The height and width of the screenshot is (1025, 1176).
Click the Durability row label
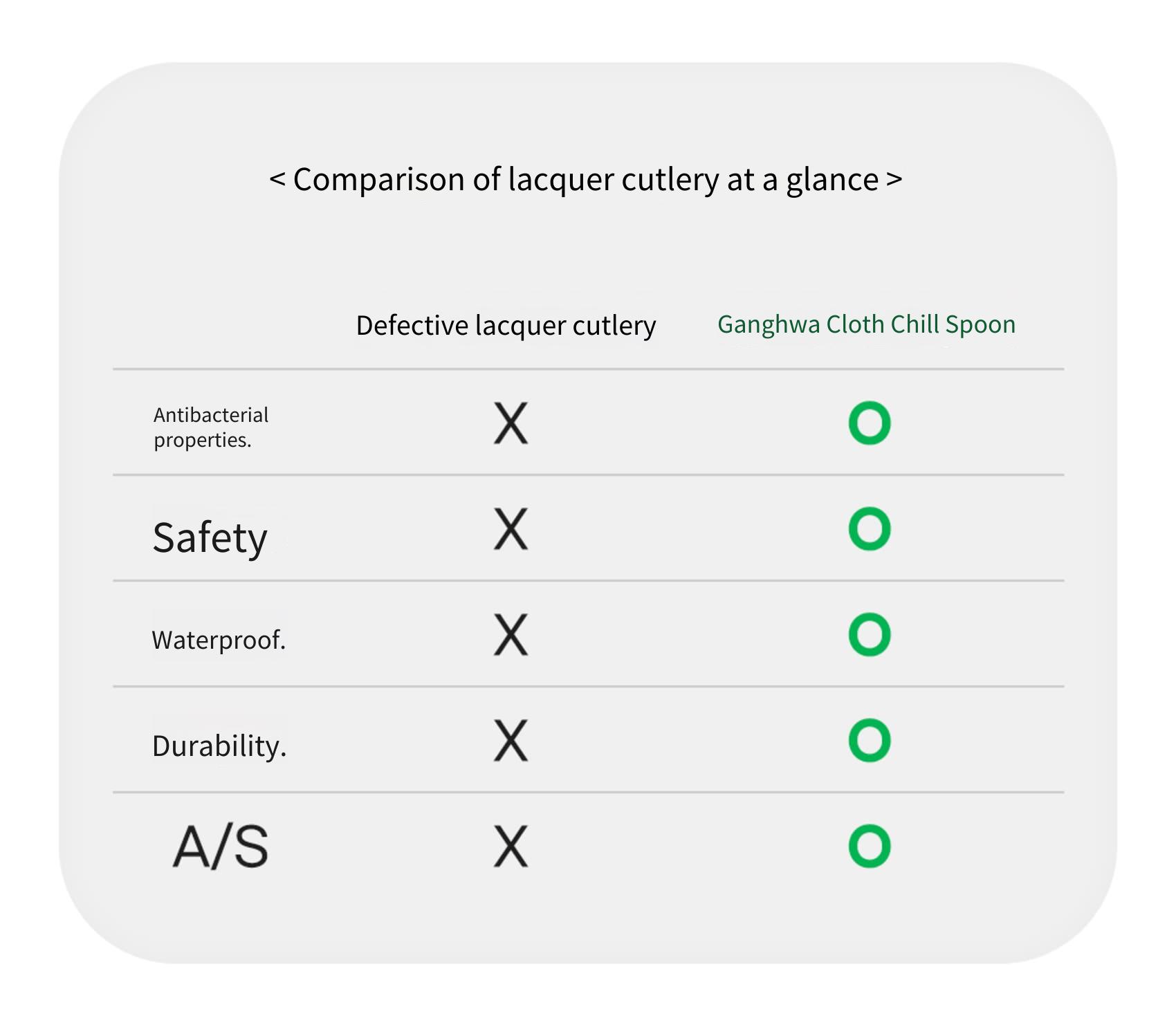tap(219, 746)
